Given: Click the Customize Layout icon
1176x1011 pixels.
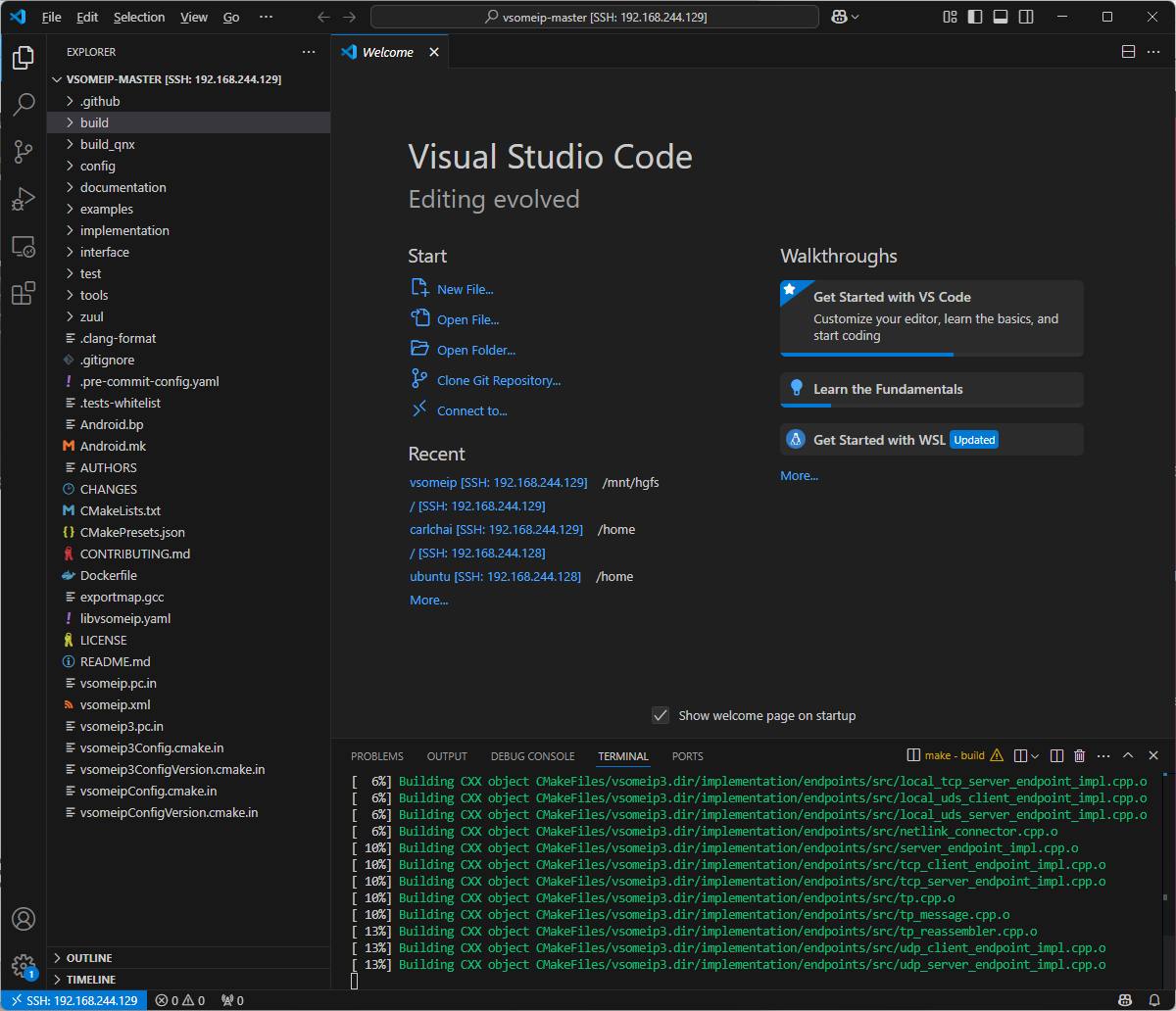Looking at the screenshot, I should (950, 17).
